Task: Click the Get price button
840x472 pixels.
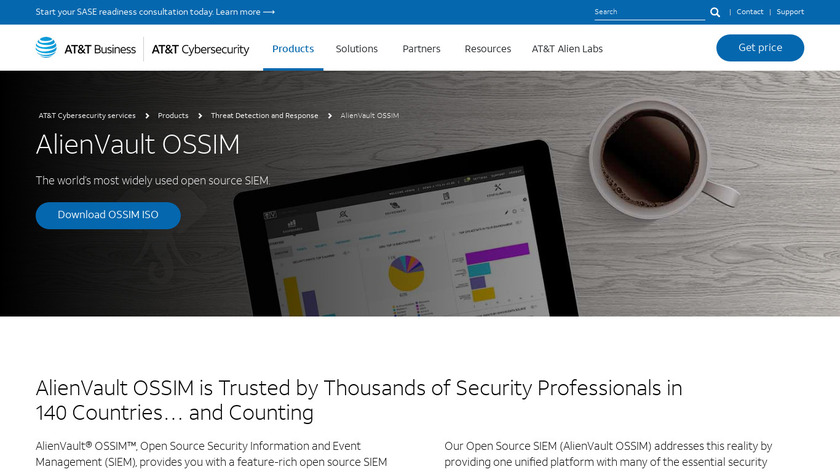Action: pos(760,48)
